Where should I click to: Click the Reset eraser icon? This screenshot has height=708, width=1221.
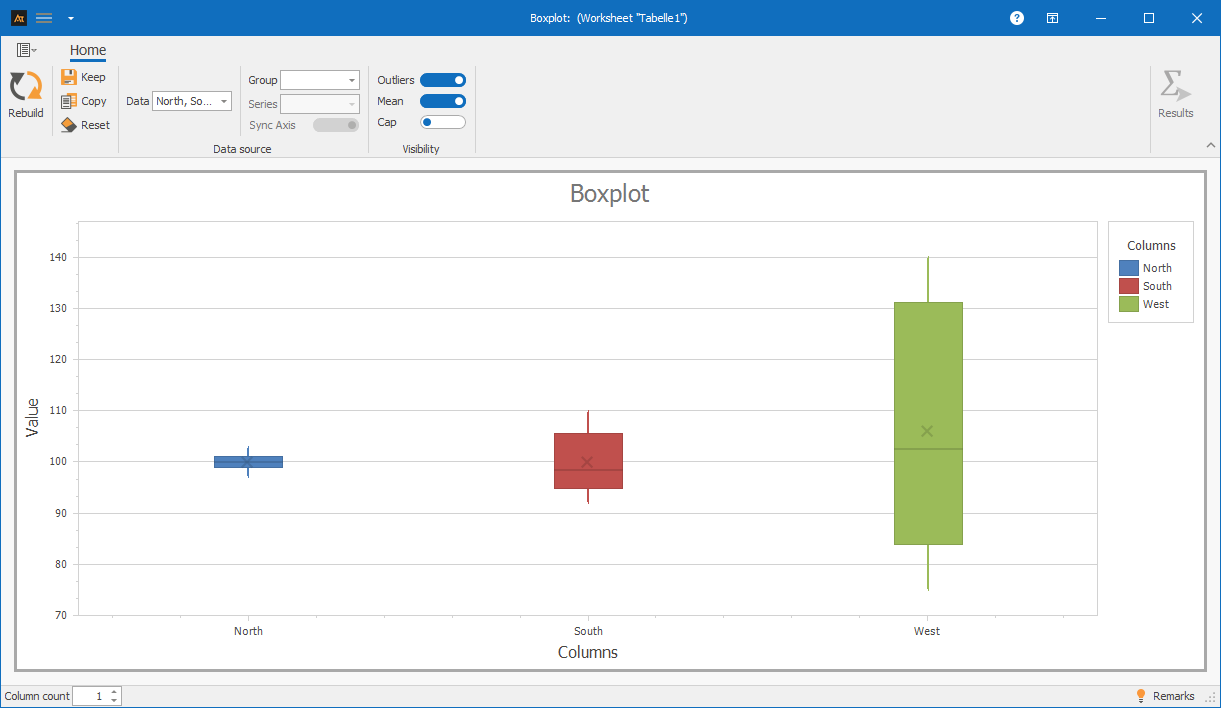[x=69, y=125]
